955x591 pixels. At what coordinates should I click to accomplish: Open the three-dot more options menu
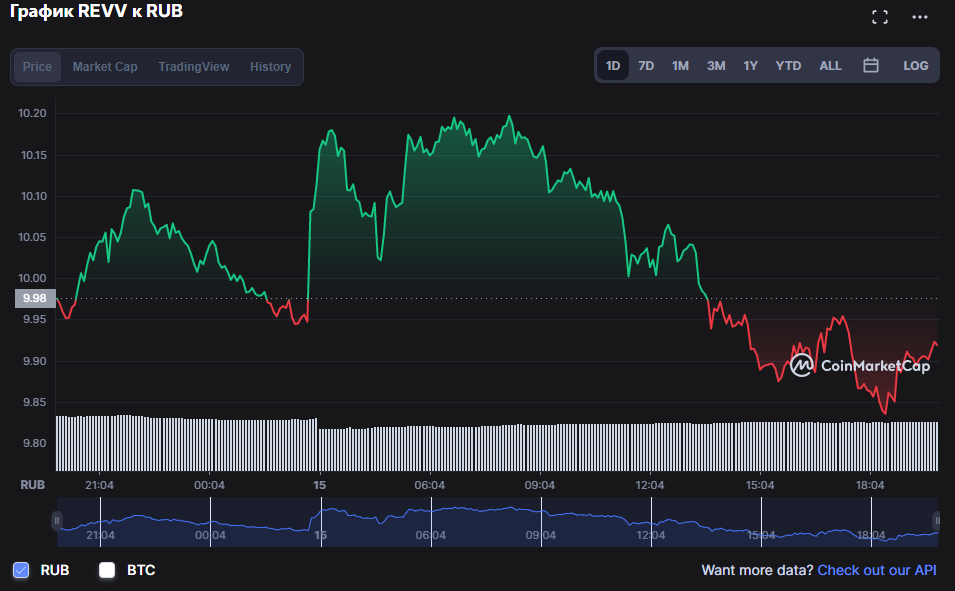[x=920, y=17]
